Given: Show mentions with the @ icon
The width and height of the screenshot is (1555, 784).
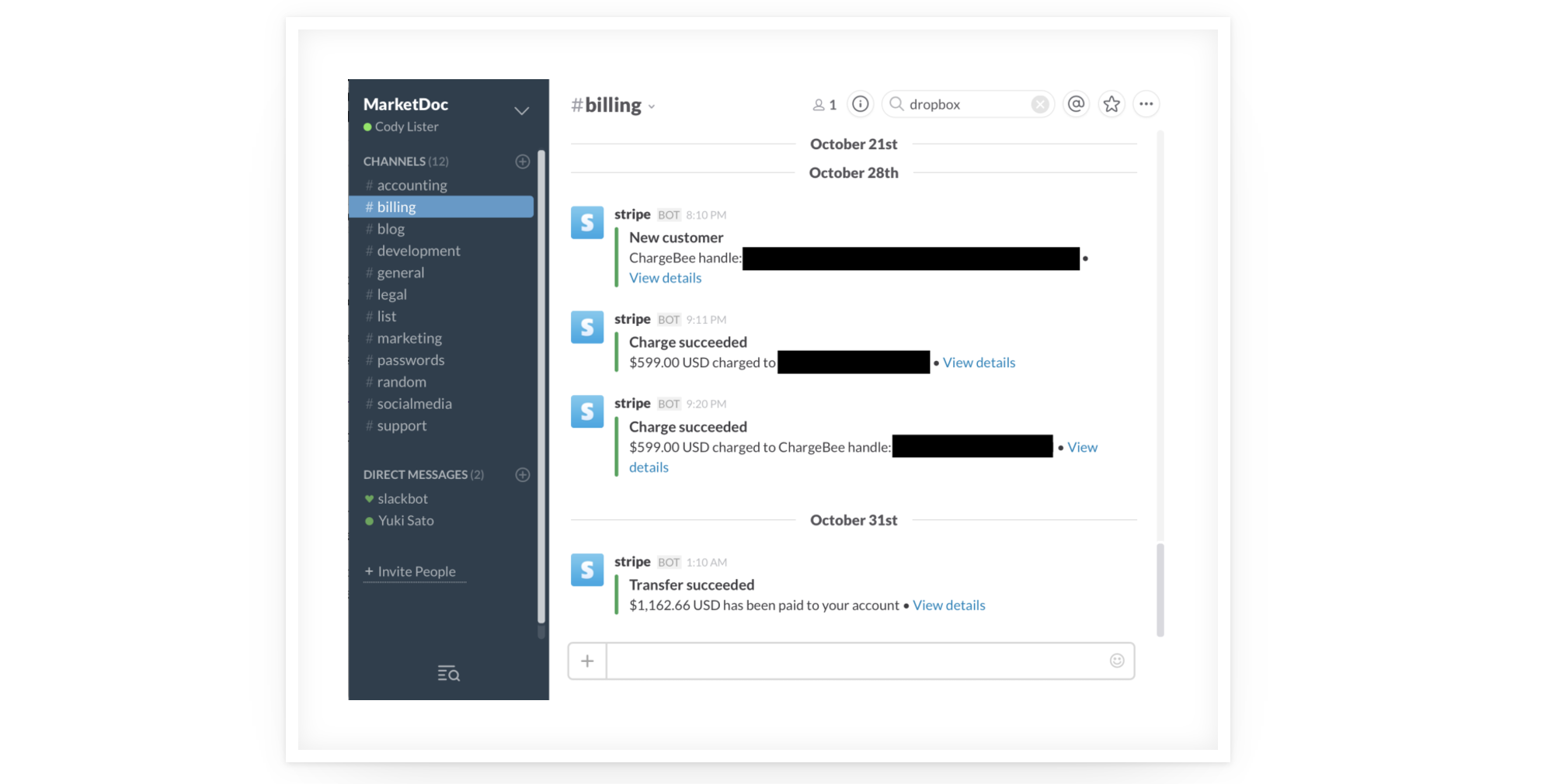Looking at the screenshot, I should coord(1076,104).
